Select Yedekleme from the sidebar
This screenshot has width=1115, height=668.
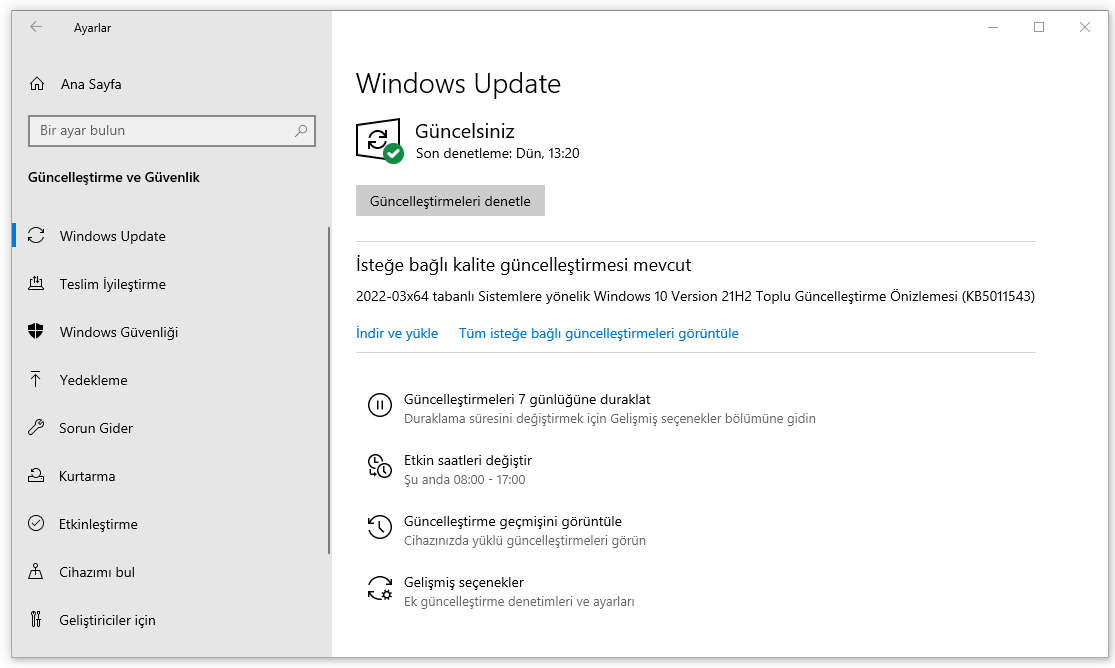click(93, 380)
